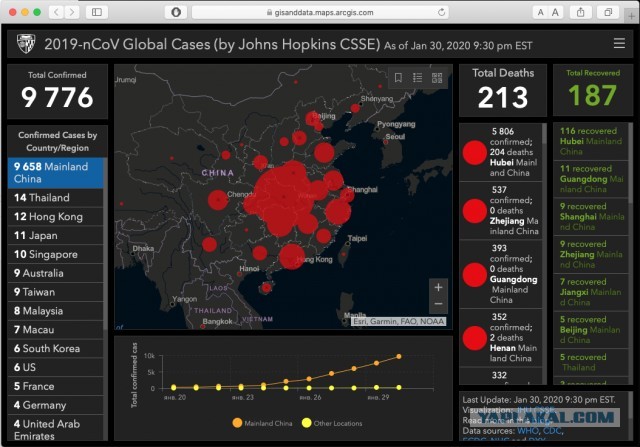Reload the page with refresh icon
This screenshot has width=640, height=447.
point(441,12)
